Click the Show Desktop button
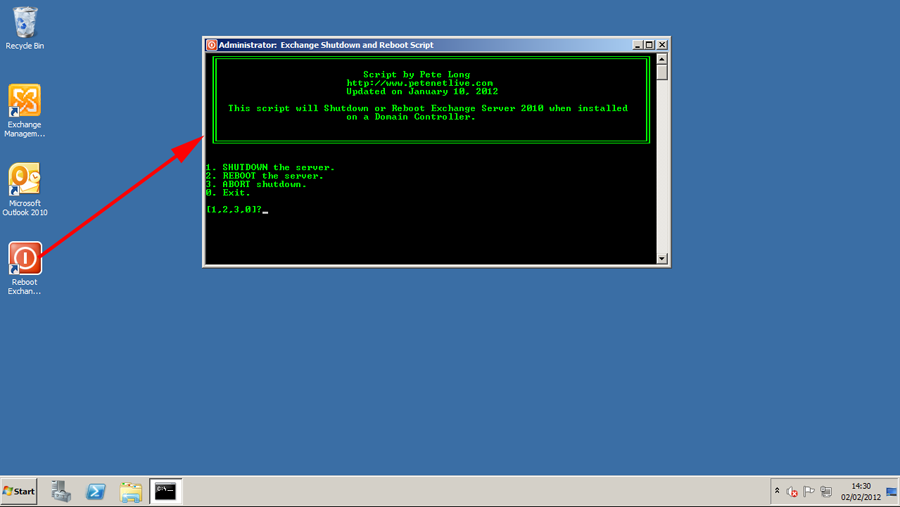This screenshot has width=900, height=507. (x=891, y=491)
